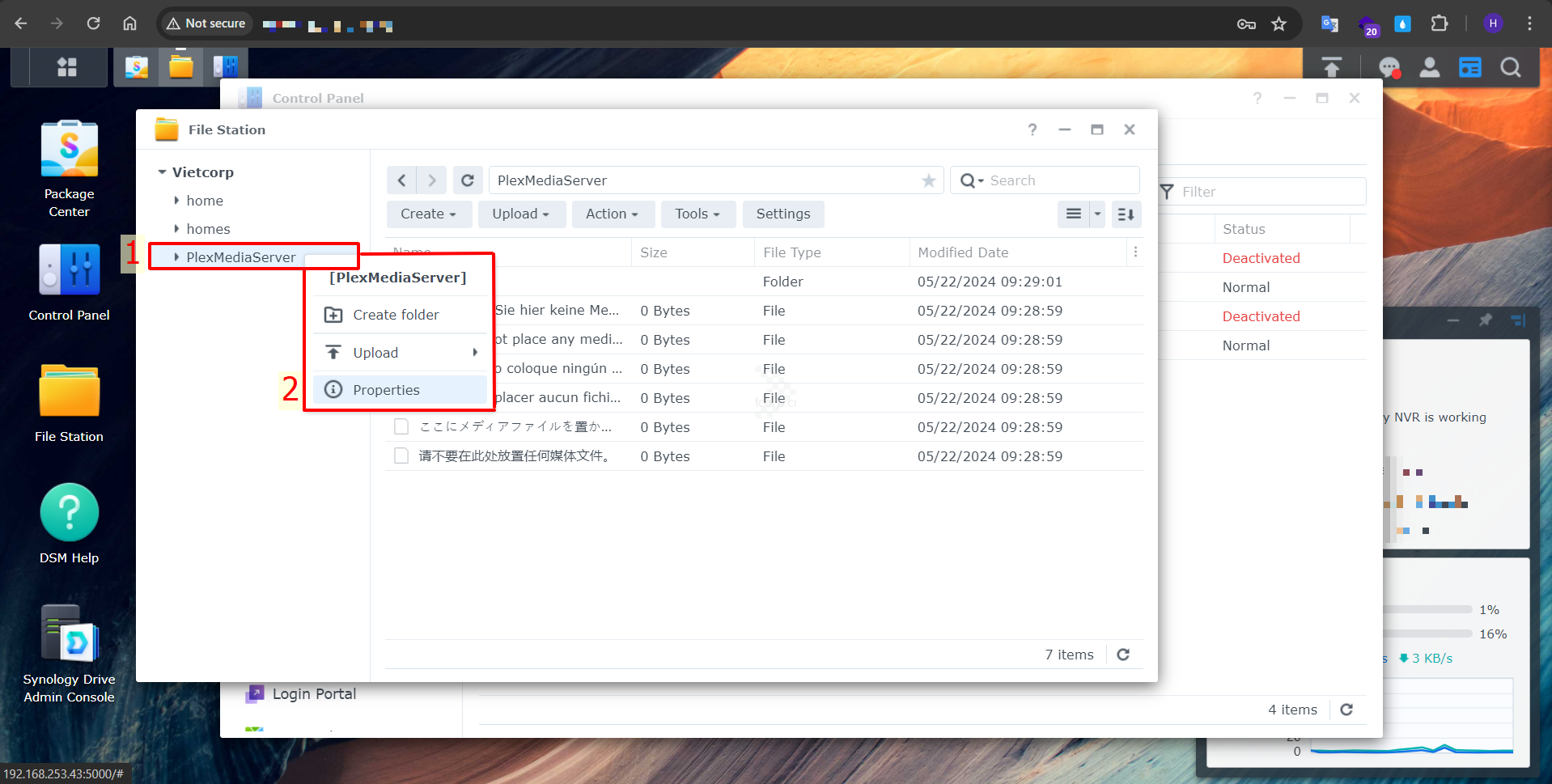Open the Create dropdown menu
This screenshot has height=784, width=1552.
click(428, 214)
